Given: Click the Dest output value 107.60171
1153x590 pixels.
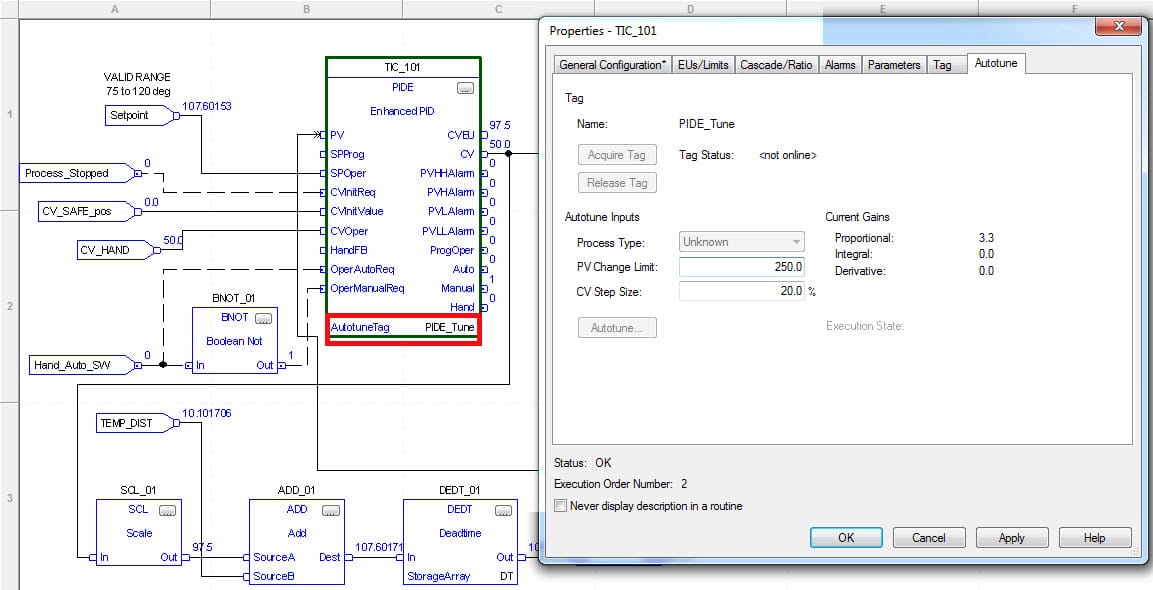Looking at the screenshot, I should tap(379, 547).
